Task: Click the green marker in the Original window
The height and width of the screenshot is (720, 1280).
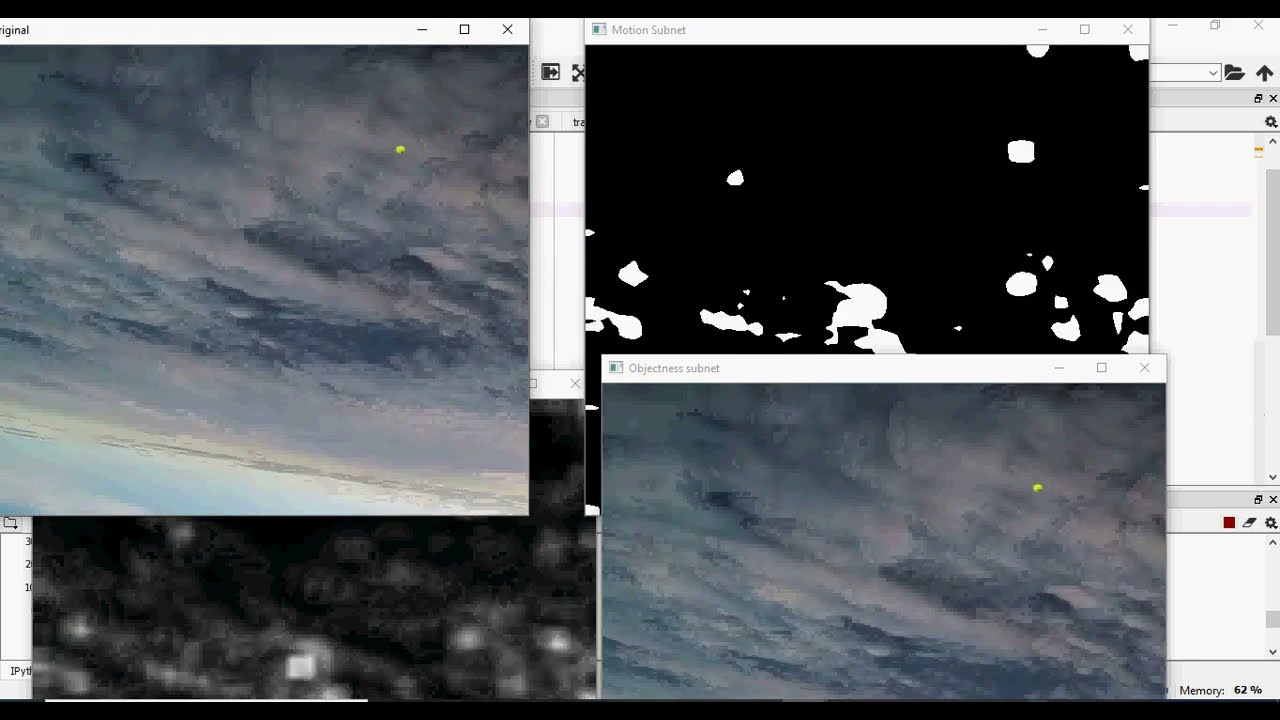Action: point(400,150)
